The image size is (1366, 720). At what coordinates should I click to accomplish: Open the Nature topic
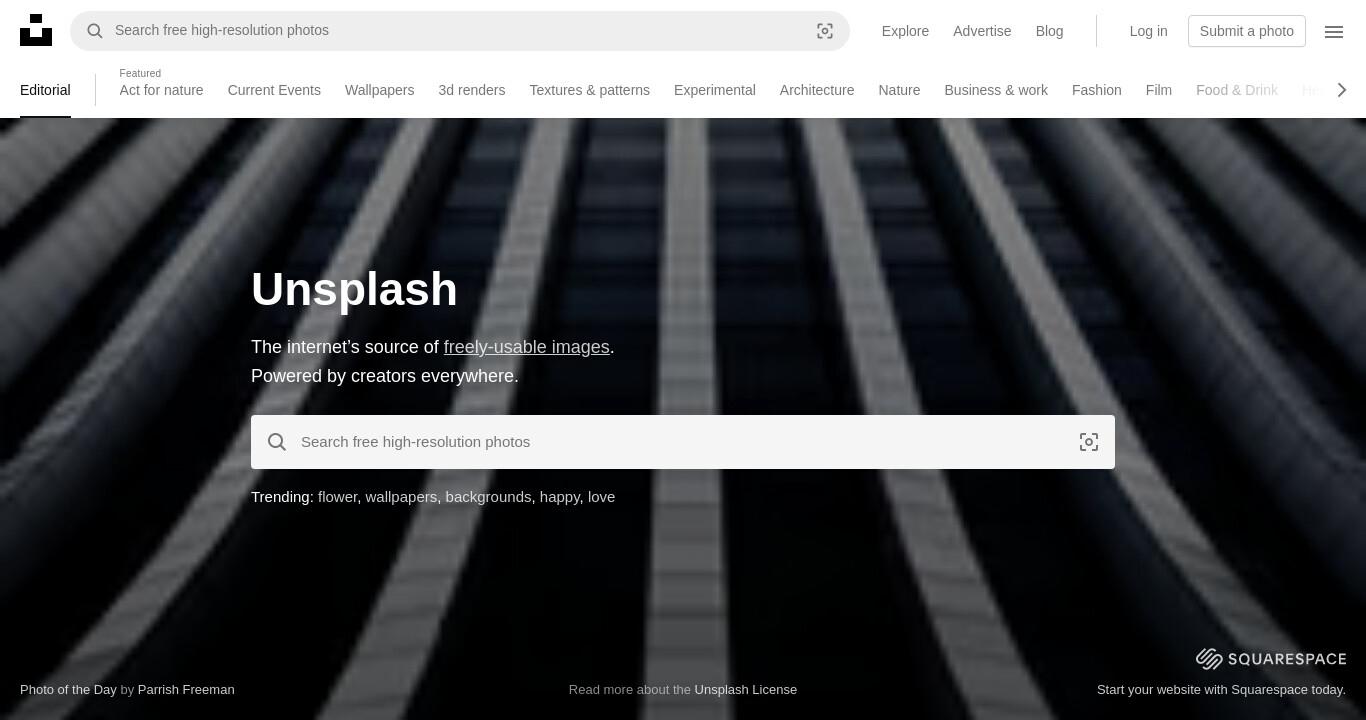(x=899, y=90)
